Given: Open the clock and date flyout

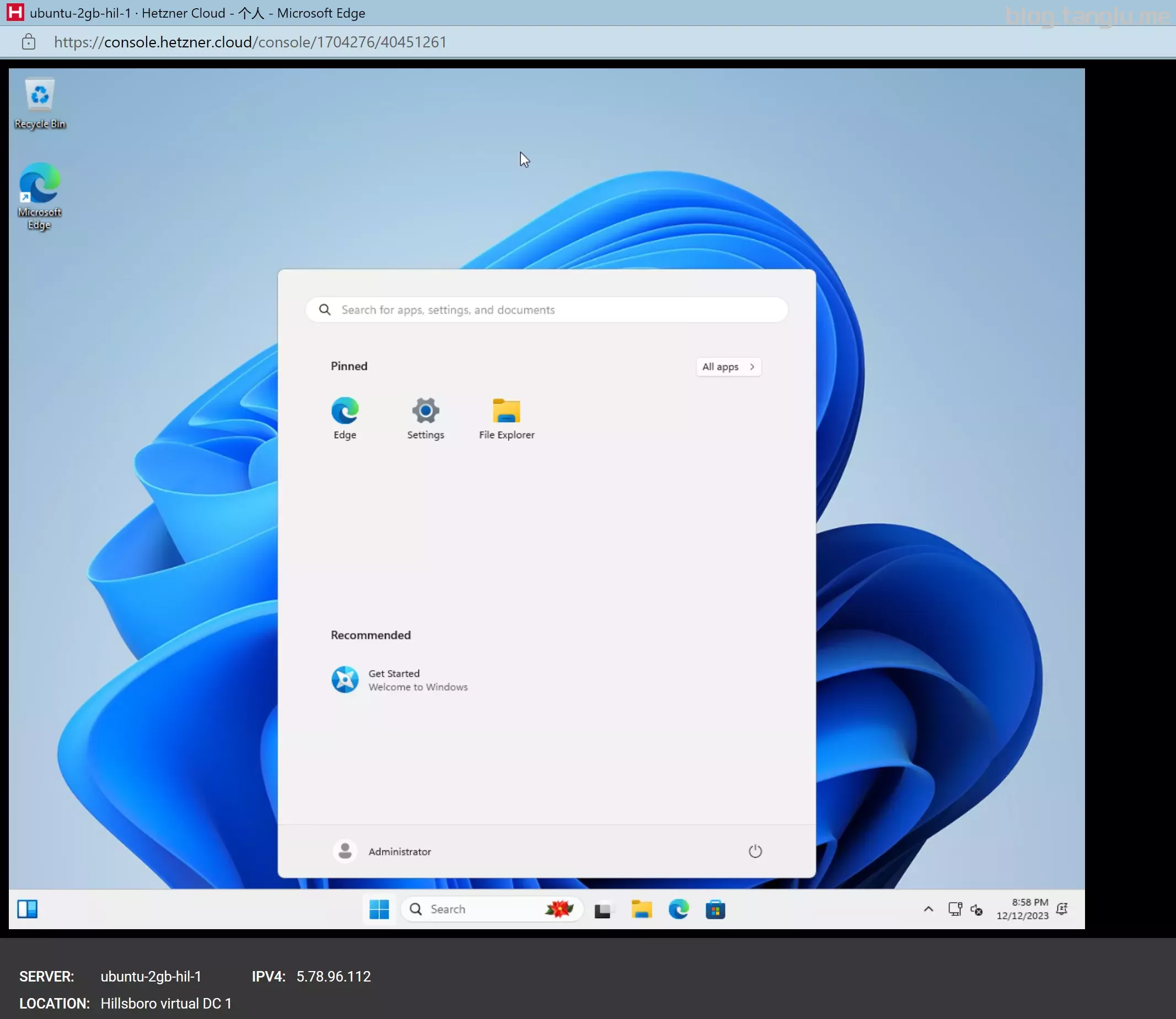Looking at the screenshot, I should tap(1022, 909).
